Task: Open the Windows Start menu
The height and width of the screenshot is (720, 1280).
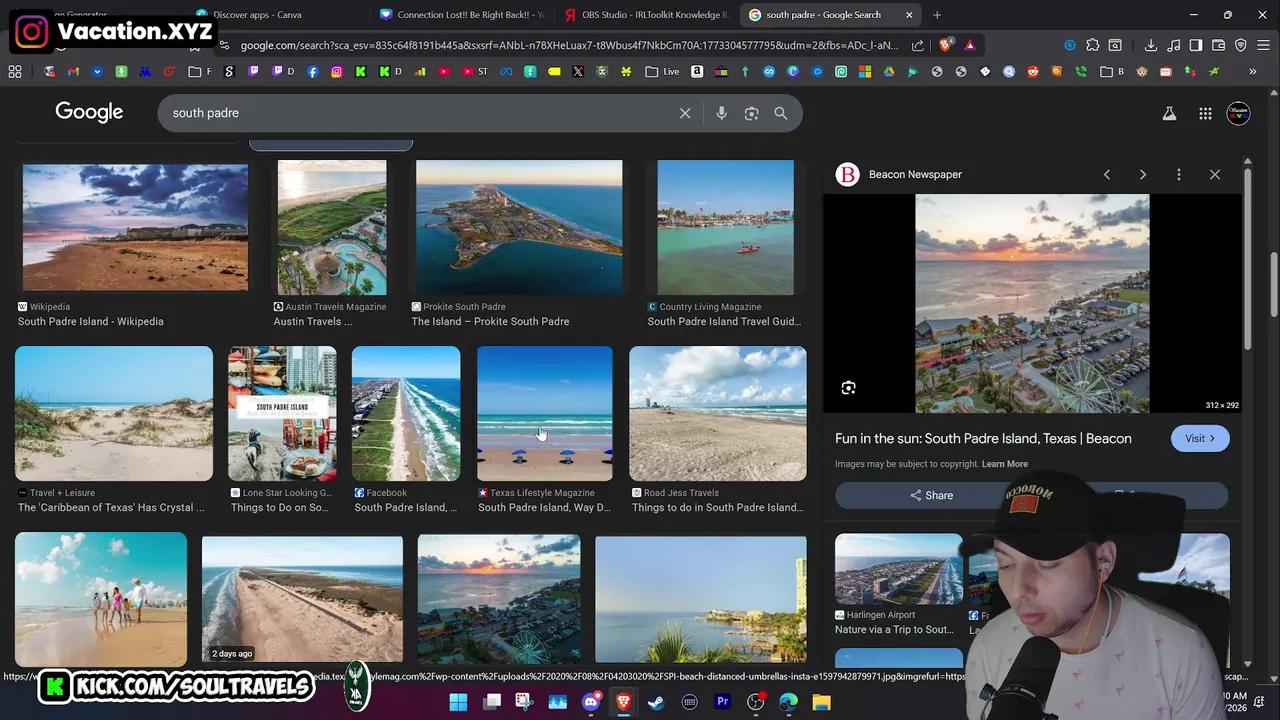Action: click(458, 702)
